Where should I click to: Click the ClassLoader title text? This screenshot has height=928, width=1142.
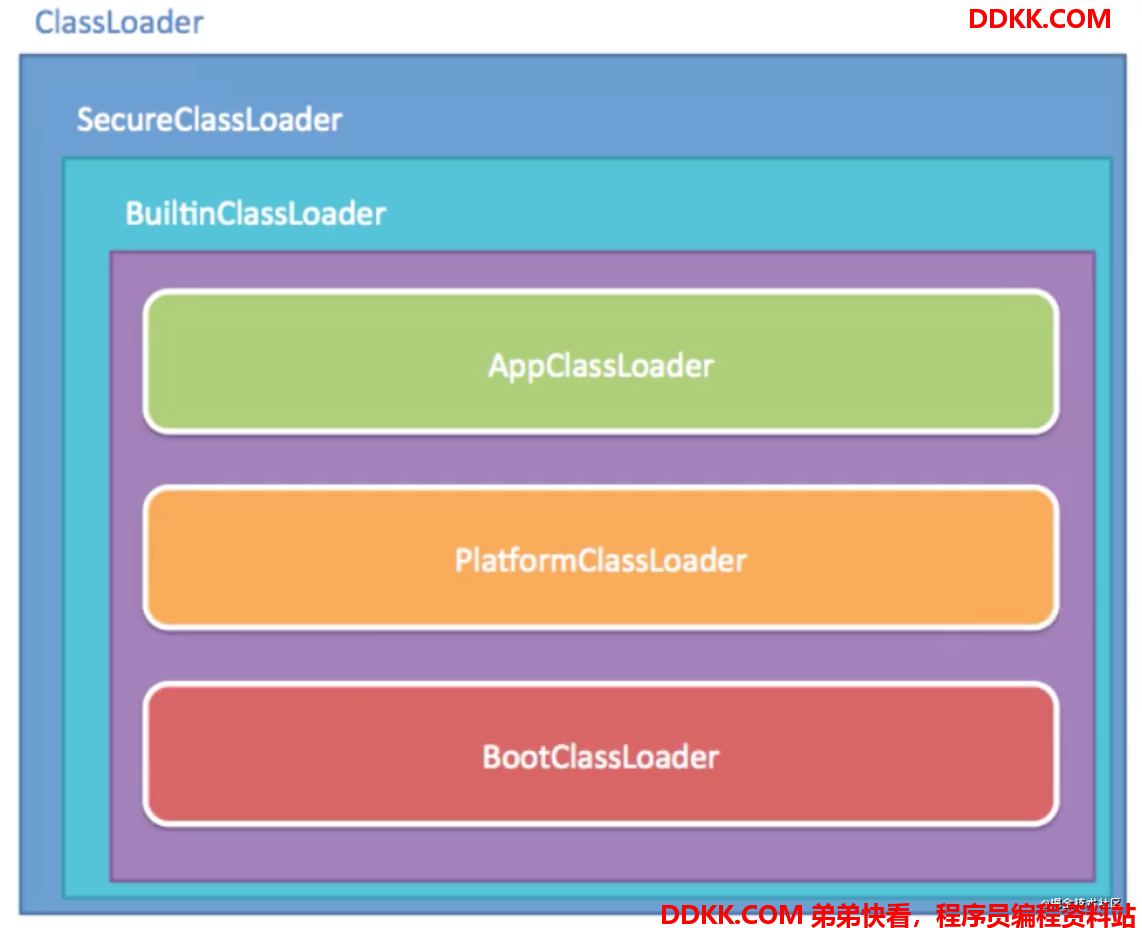pyautogui.click(x=119, y=23)
